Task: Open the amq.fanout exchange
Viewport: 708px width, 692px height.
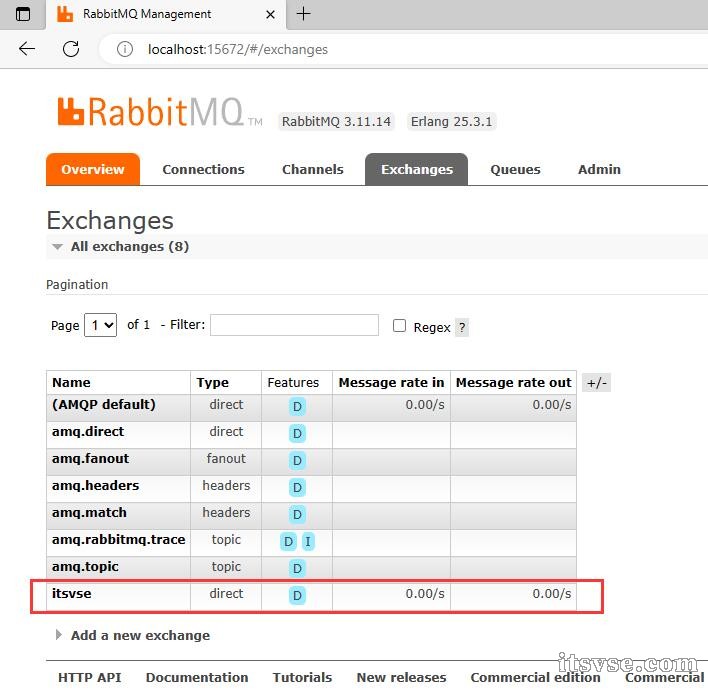Action: point(91,459)
